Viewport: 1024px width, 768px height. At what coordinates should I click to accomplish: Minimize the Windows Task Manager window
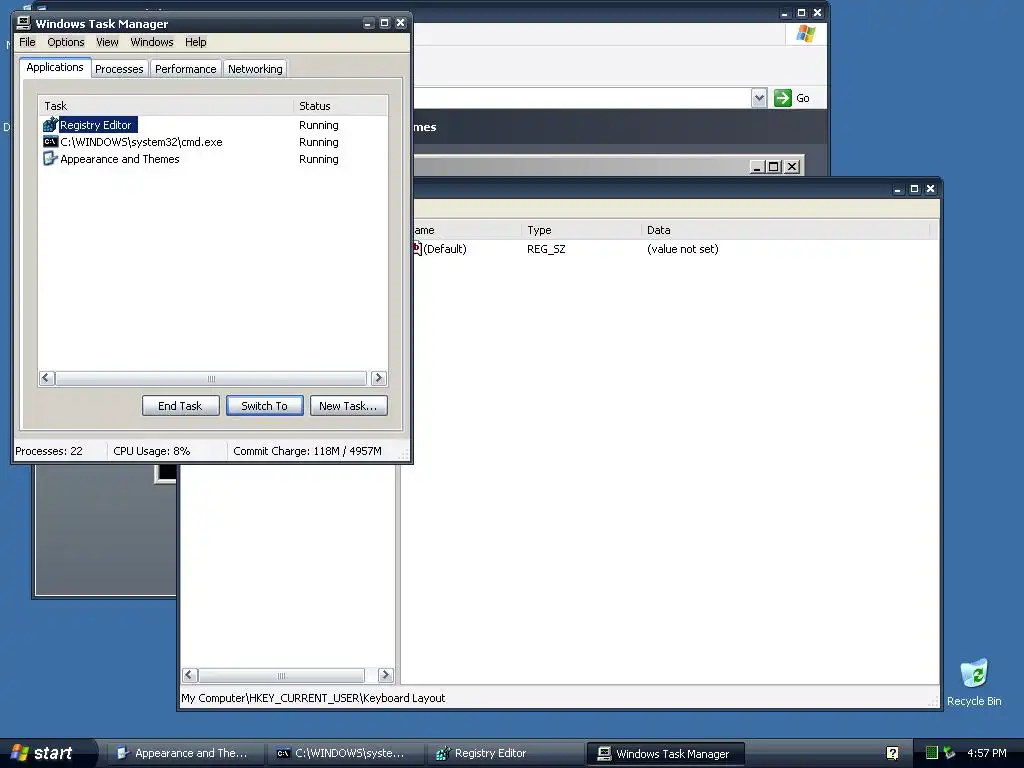[368, 23]
